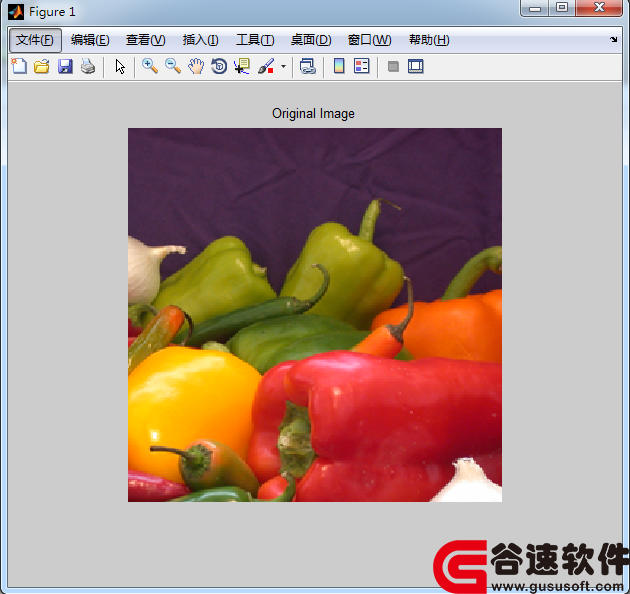Select the Edit Plot arrow tool
Image resolution: width=630 pixels, height=594 pixels.
click(120, 66)
